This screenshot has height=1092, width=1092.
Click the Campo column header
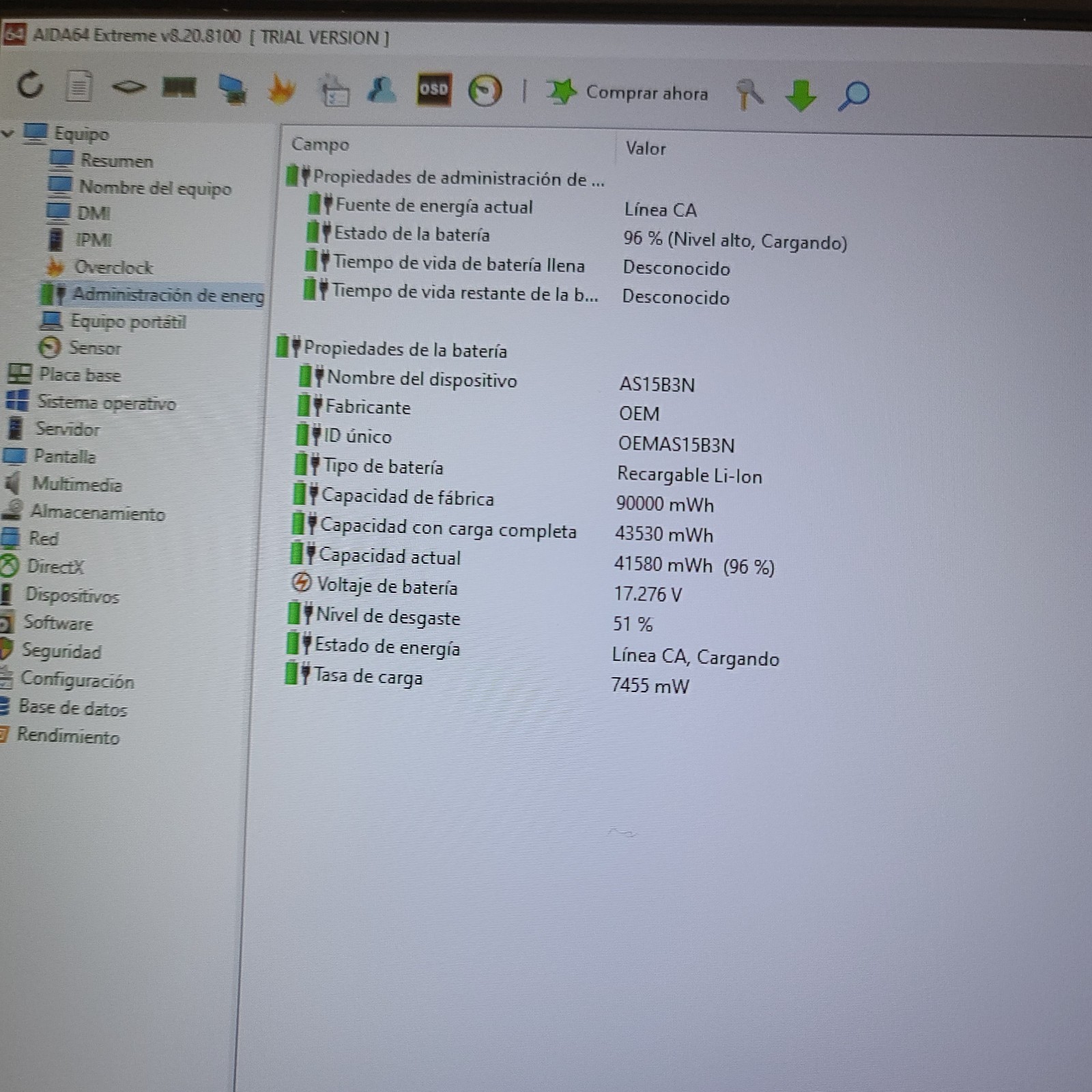(320, 144)
